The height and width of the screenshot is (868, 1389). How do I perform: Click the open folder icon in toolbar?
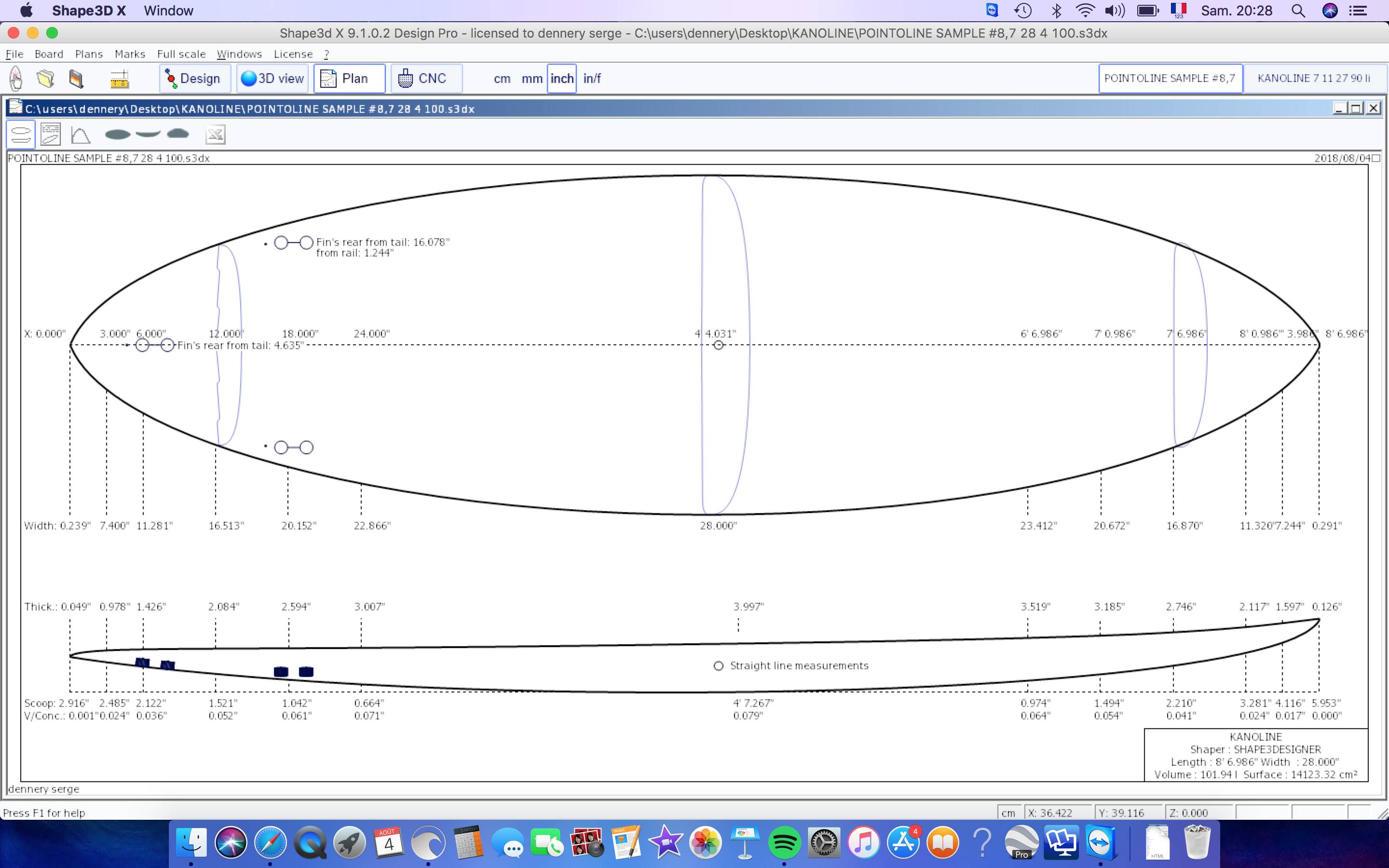pyautogui.click(x=46, y=78)
